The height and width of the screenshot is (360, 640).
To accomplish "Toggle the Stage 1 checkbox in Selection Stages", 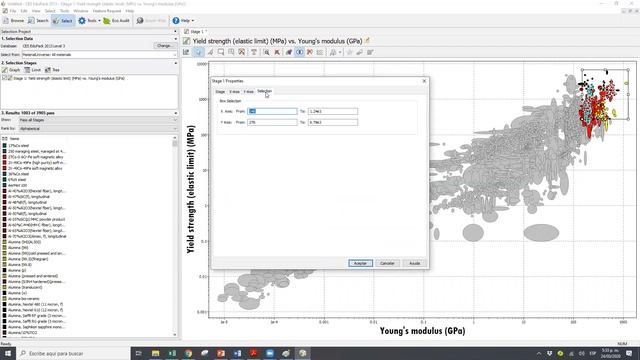I will coord(4,78).
